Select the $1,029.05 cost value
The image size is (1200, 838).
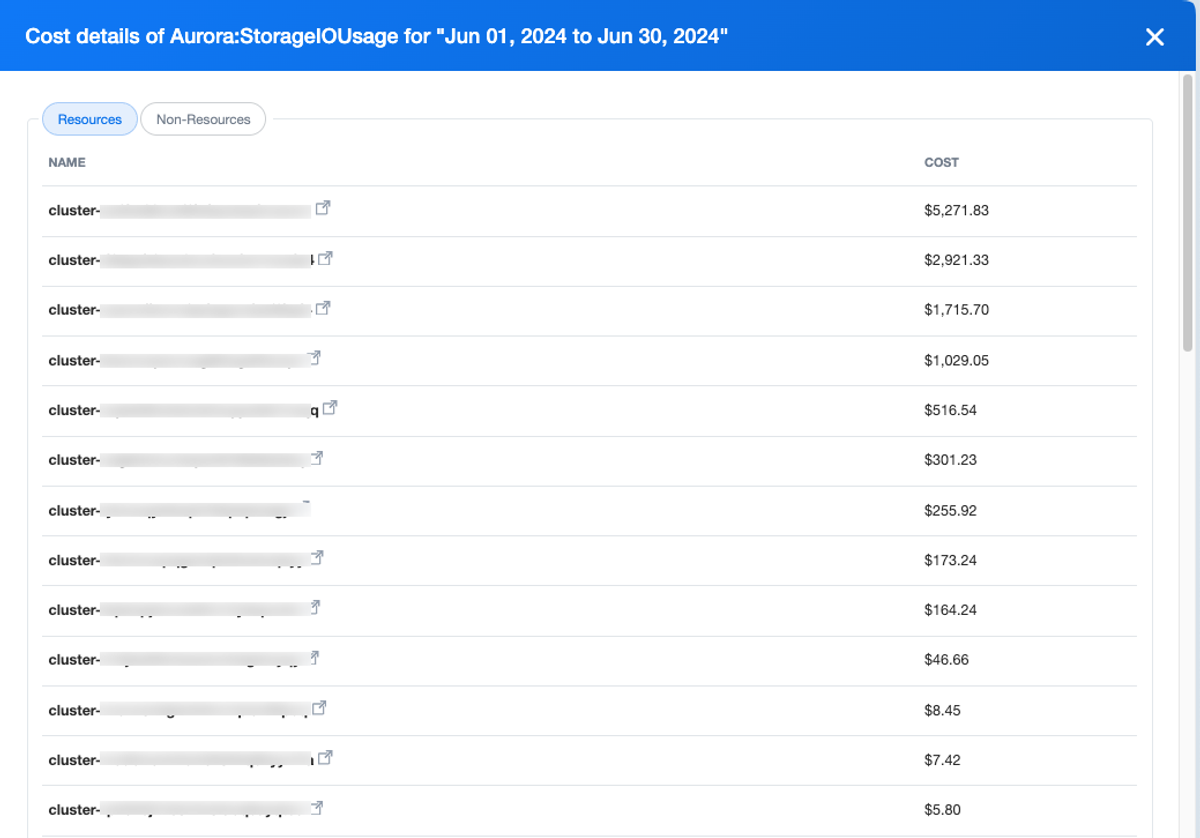[x=956, y=360]
